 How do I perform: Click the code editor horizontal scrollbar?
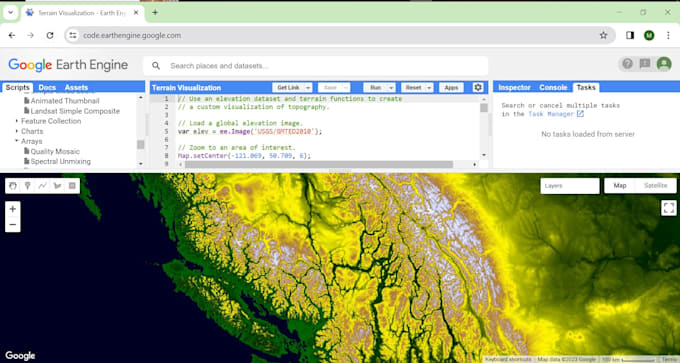[x=319, y=164]
